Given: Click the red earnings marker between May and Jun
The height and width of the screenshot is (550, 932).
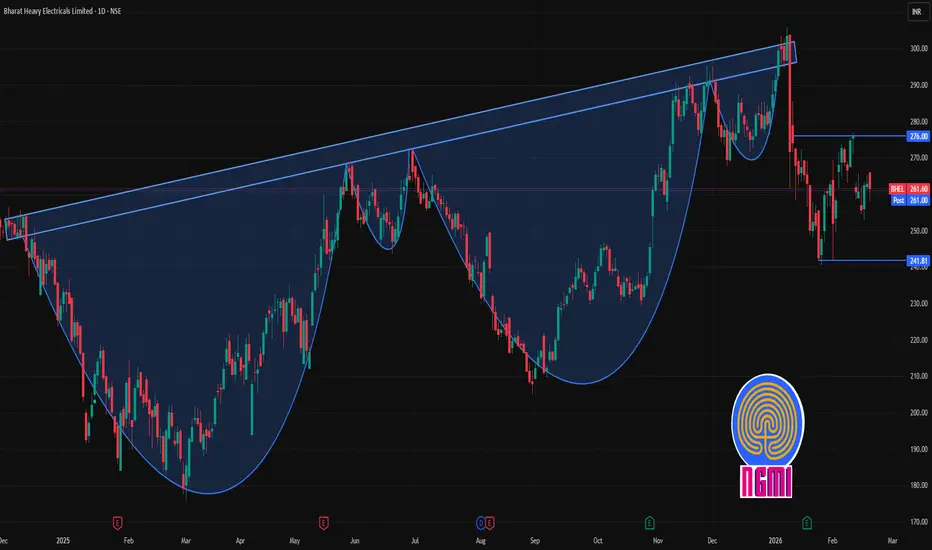Looking at the screenshot, I should point(323,523).
